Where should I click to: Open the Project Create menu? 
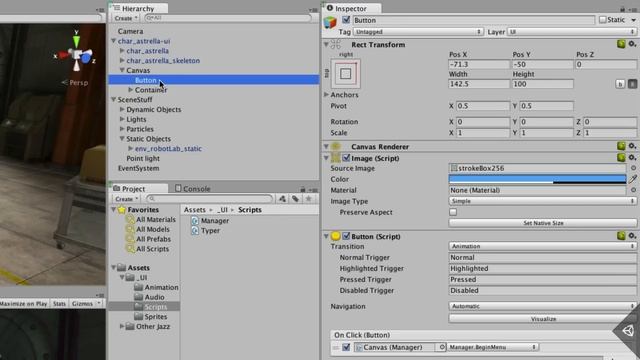point(126,199)
